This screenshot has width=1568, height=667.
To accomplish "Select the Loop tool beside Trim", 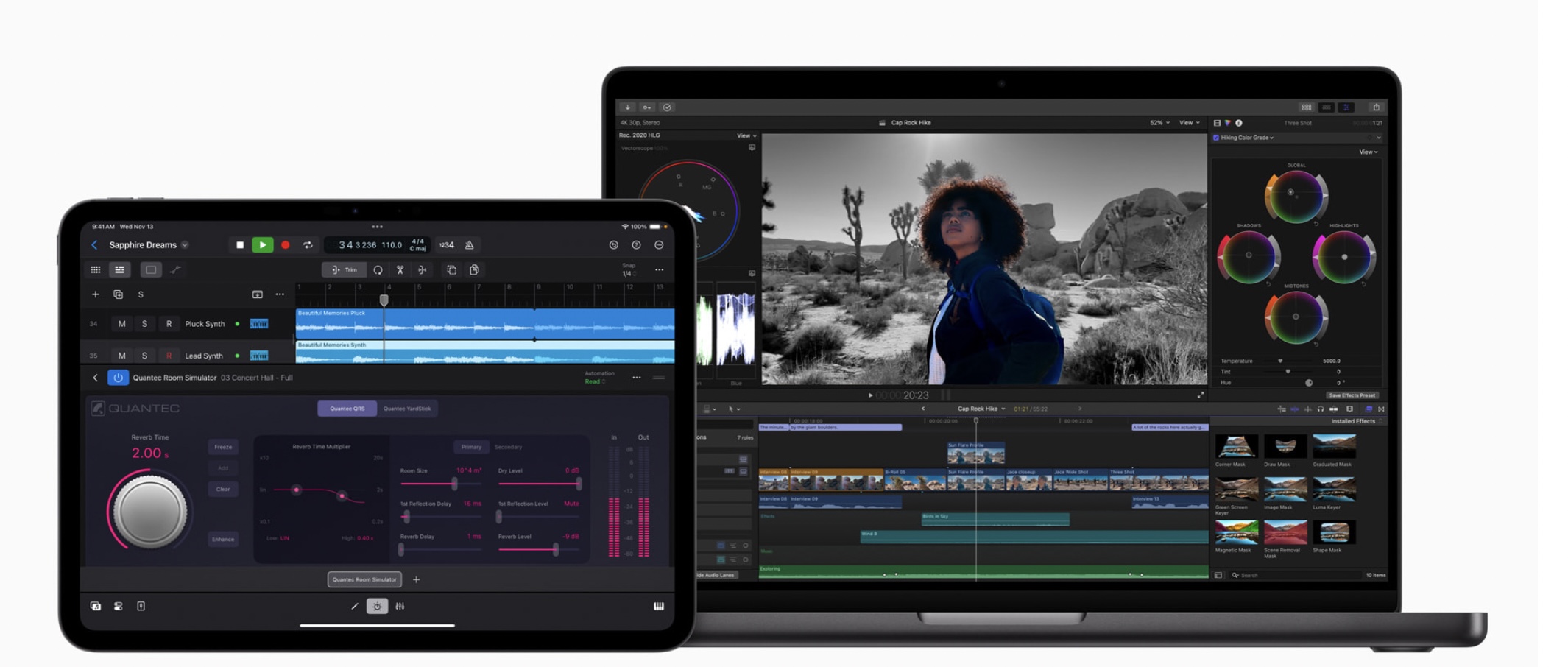I will click(378, 270).
